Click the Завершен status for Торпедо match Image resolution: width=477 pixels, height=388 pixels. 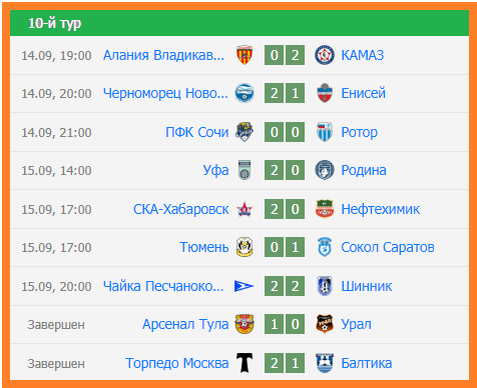pos(56,363)
